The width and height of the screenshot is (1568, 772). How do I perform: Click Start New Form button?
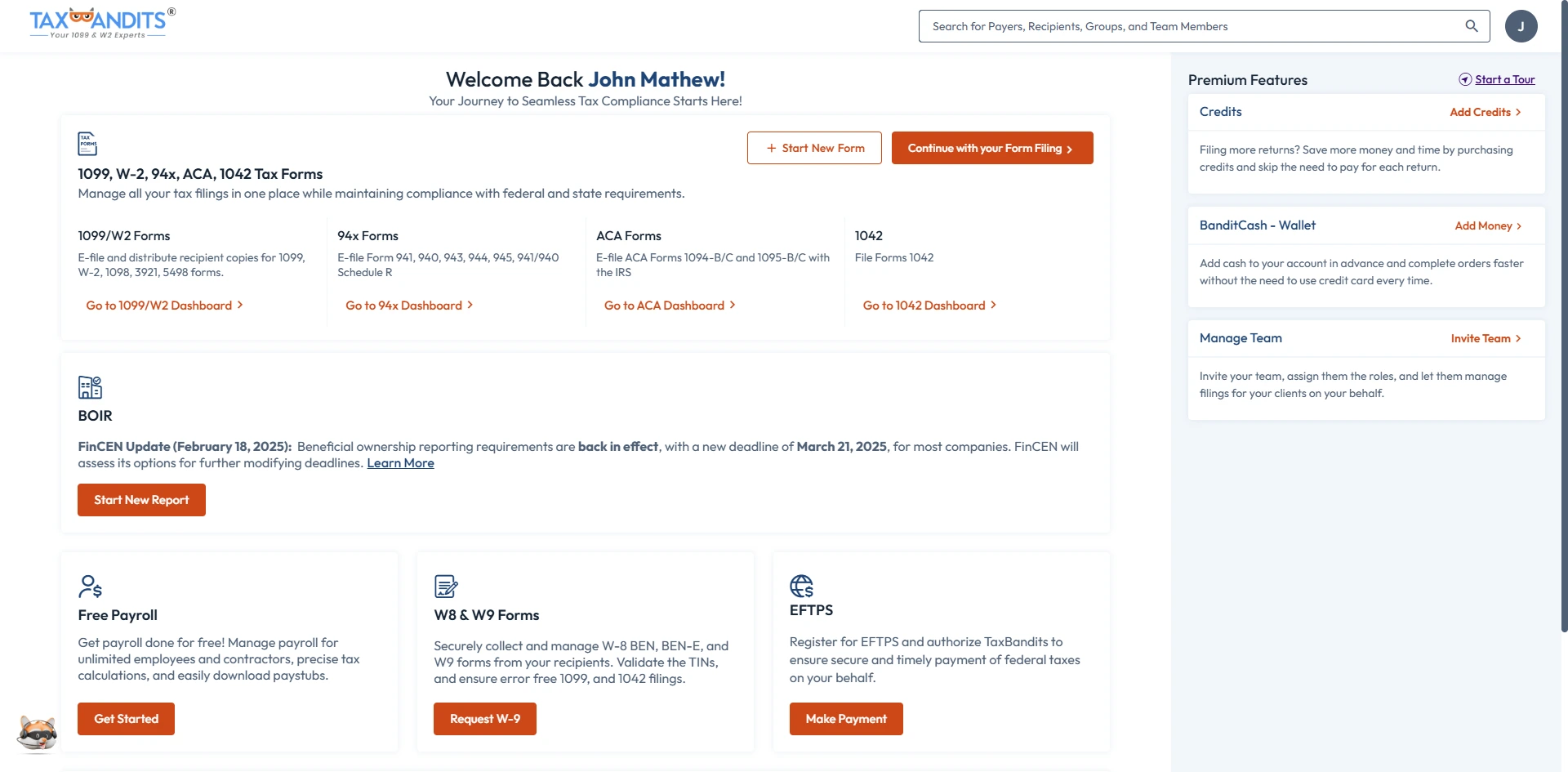click(x=814, y=148)
